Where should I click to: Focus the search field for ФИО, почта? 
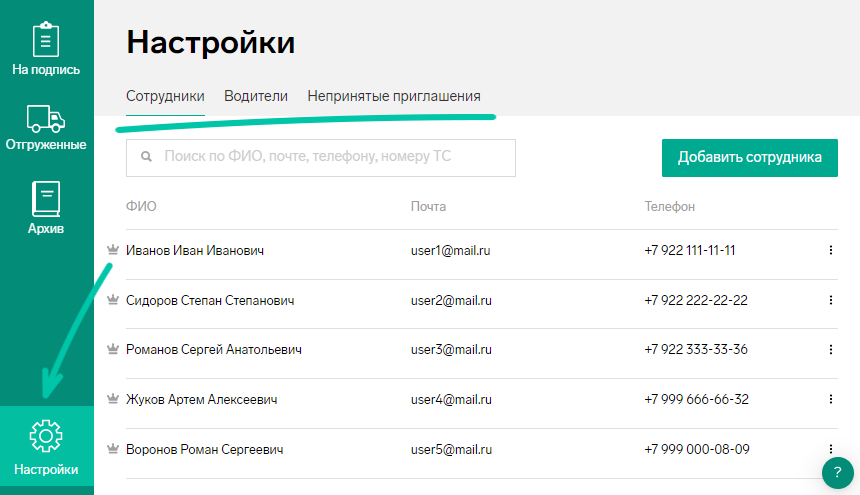(321, 158)
